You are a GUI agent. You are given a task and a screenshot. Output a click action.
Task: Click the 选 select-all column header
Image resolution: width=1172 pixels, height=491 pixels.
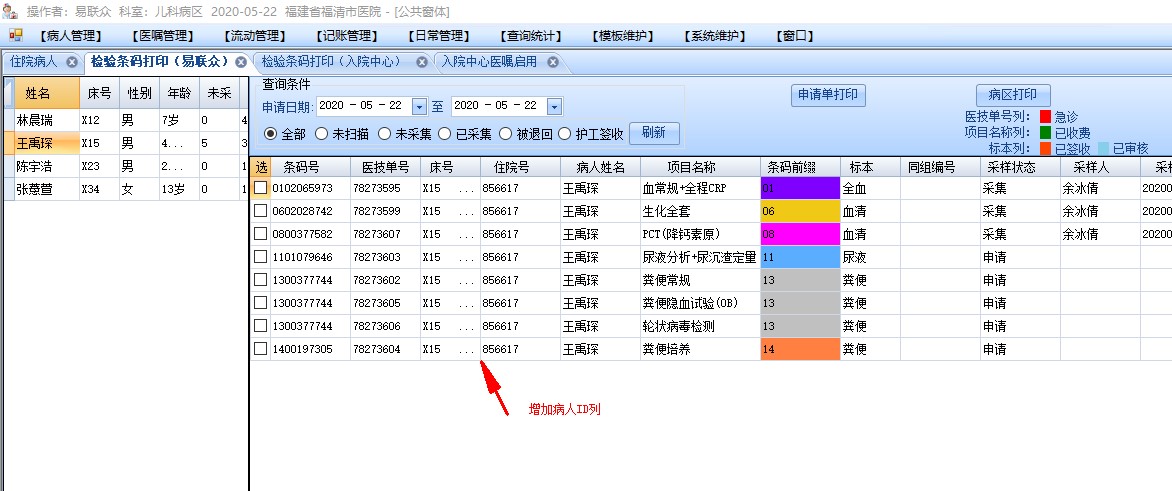(260, 167)
